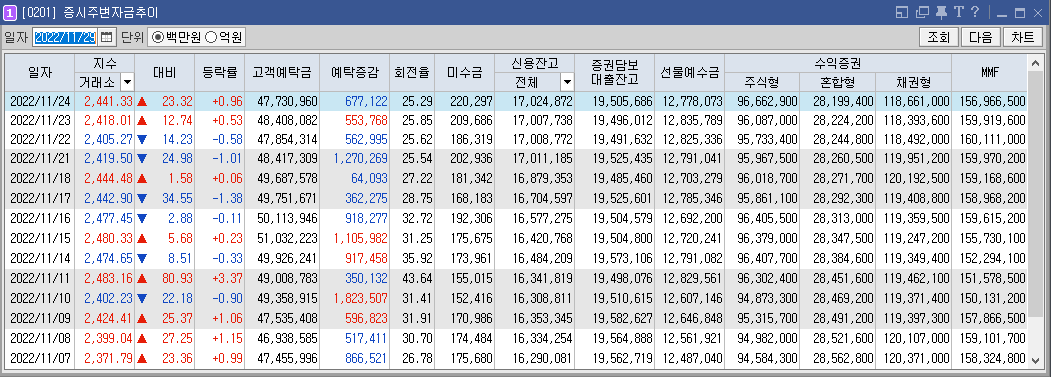Click the 조회 button

(938, 37)
